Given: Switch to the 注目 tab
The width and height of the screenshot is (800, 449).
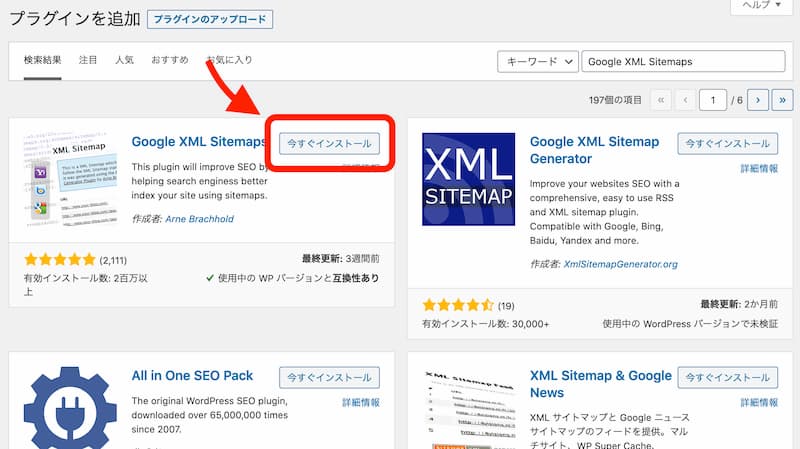Looking at the screenshot, I should [88, 60].
